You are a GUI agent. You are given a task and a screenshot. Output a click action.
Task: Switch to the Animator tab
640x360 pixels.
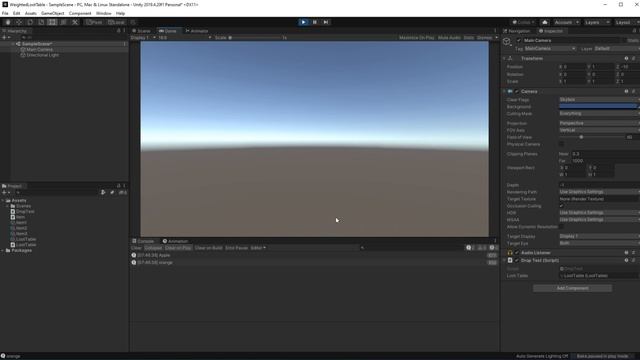coord(197,31)
